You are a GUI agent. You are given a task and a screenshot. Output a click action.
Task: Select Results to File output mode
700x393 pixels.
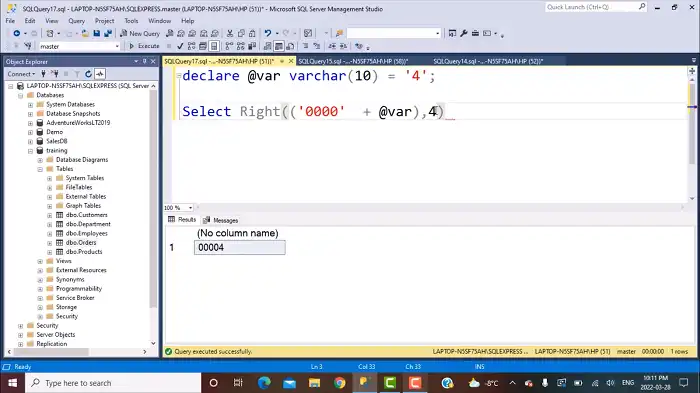click(290, 46)
